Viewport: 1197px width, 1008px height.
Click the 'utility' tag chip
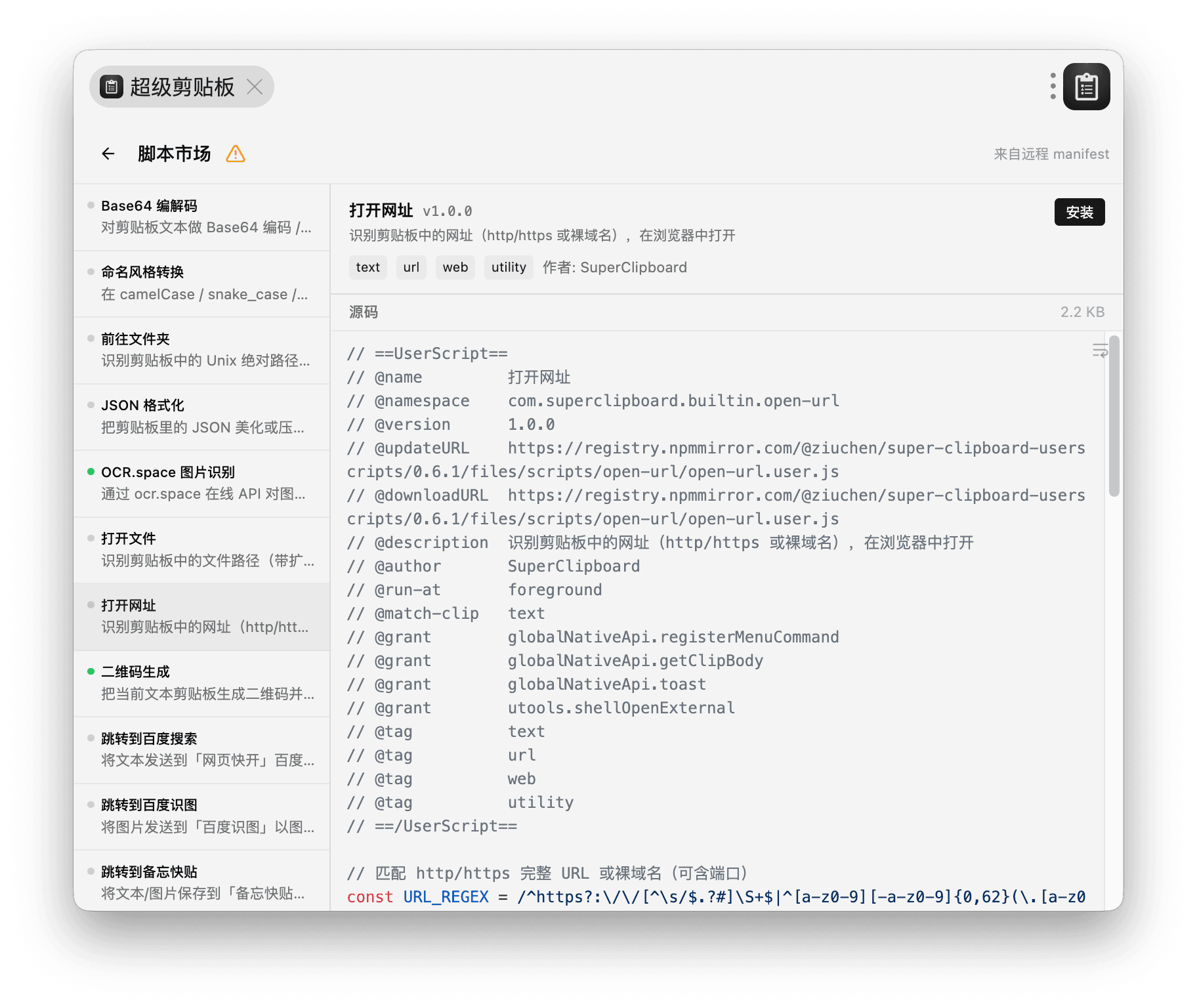point(509,267)
